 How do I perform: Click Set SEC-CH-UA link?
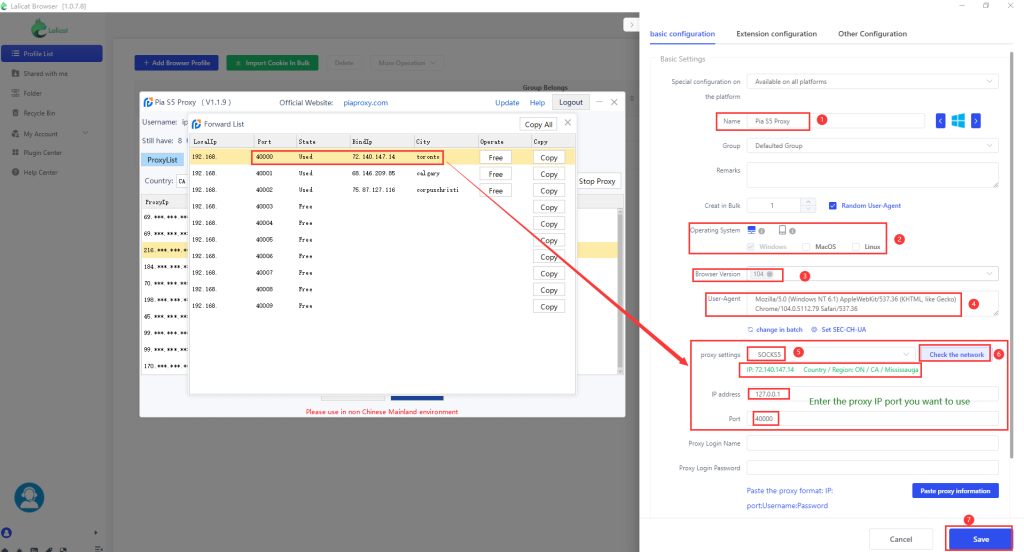pos(839,330)
